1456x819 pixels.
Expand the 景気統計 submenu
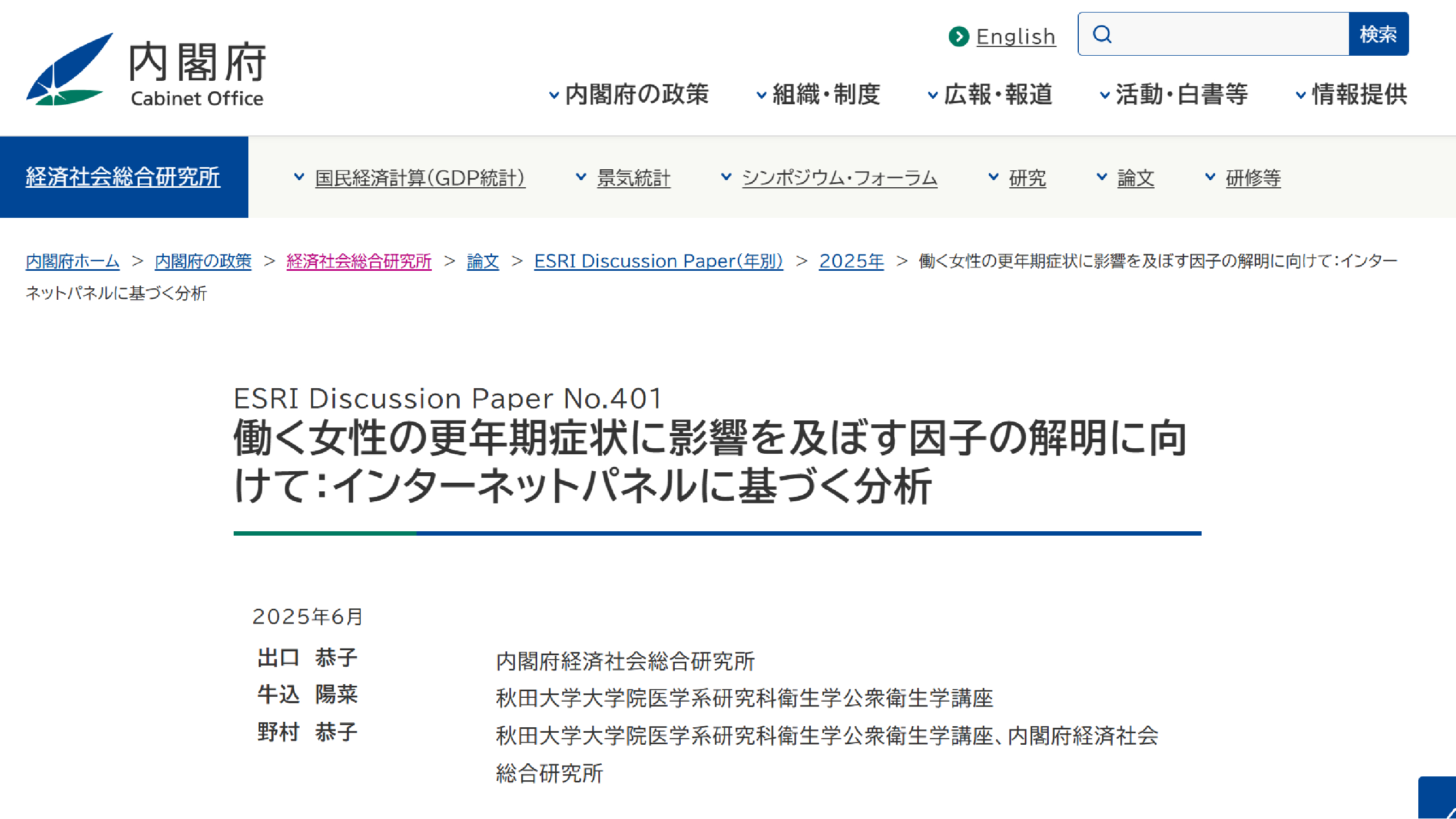tap(633, 178)
